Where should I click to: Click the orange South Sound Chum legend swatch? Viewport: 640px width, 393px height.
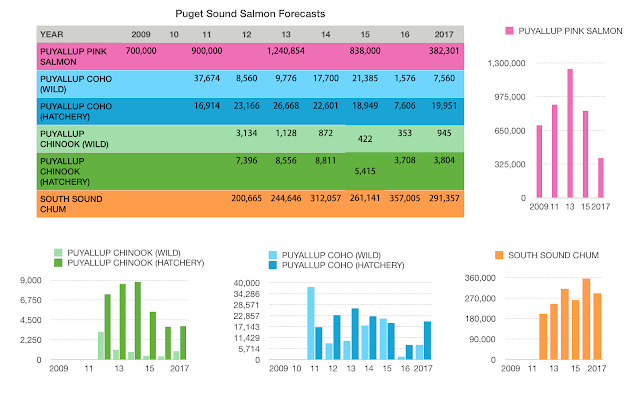coord(499,255)
